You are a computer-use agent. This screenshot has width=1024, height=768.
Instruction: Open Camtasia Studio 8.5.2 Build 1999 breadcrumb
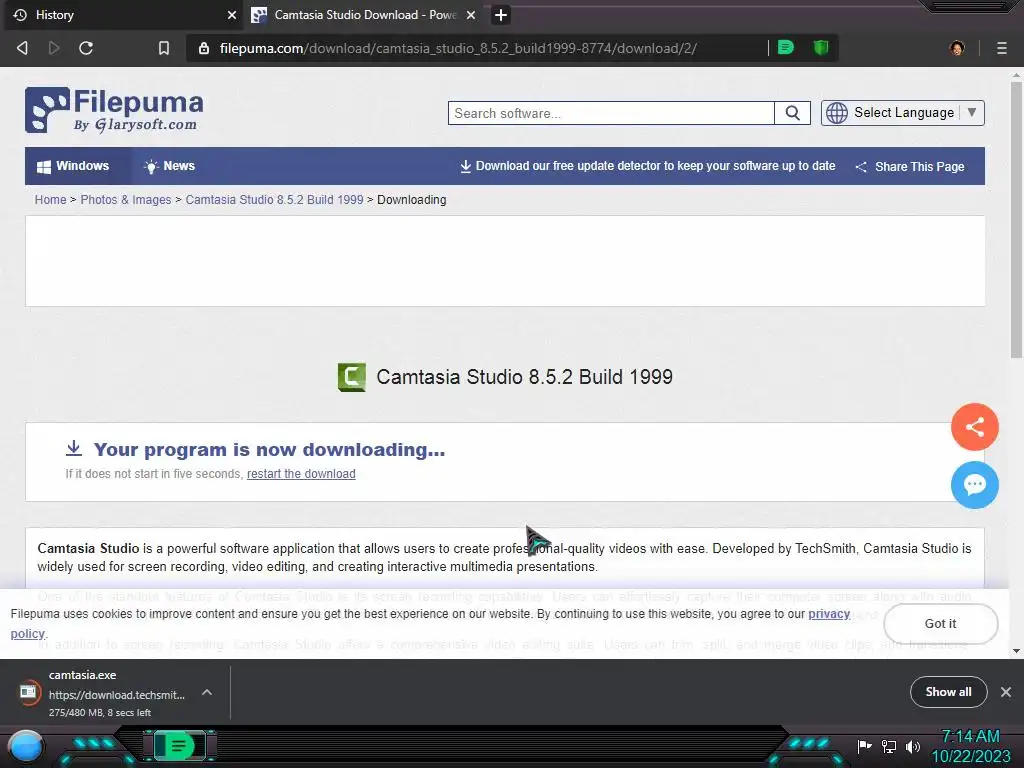(274, 200)
